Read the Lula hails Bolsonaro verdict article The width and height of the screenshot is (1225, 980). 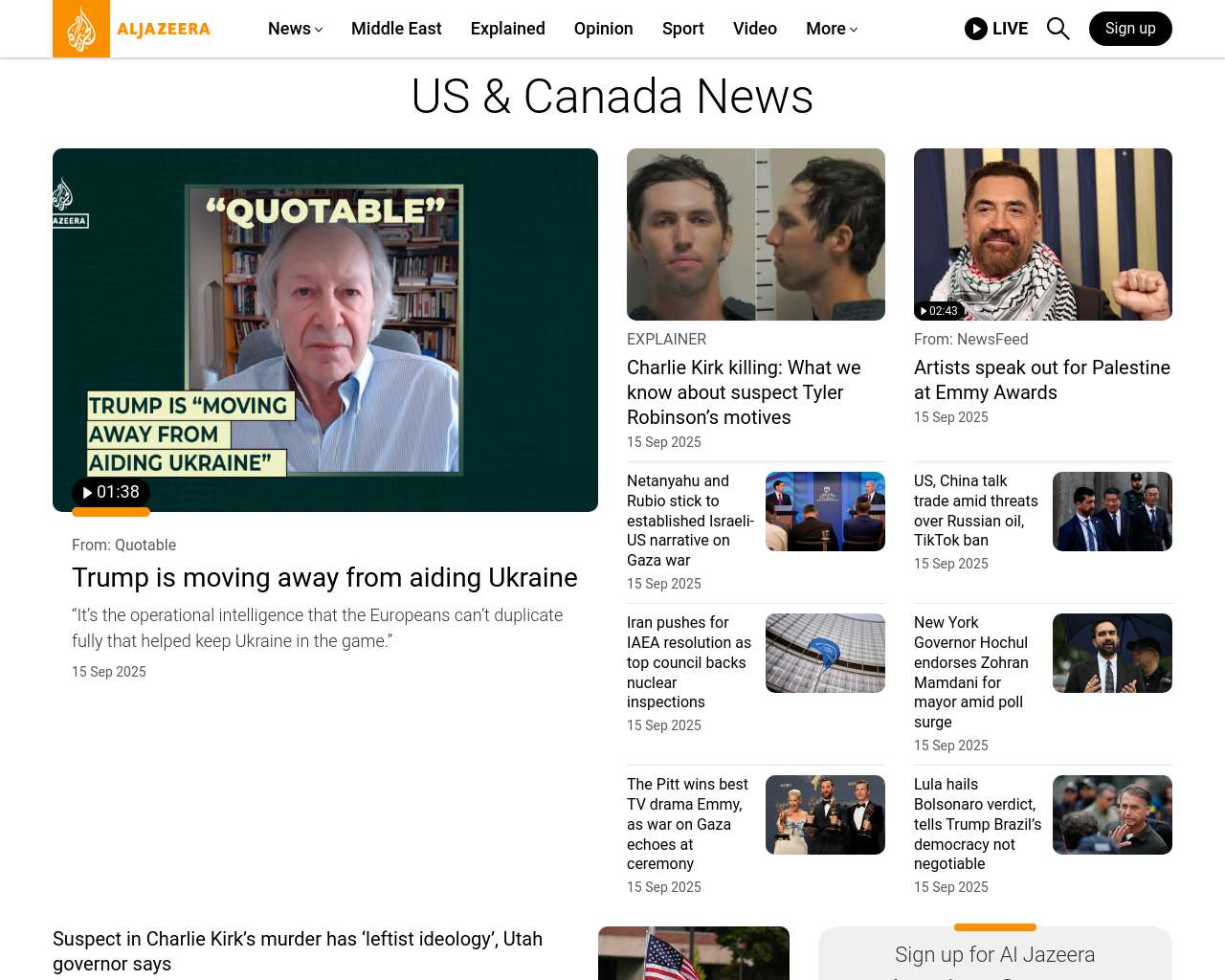(977, 824)
